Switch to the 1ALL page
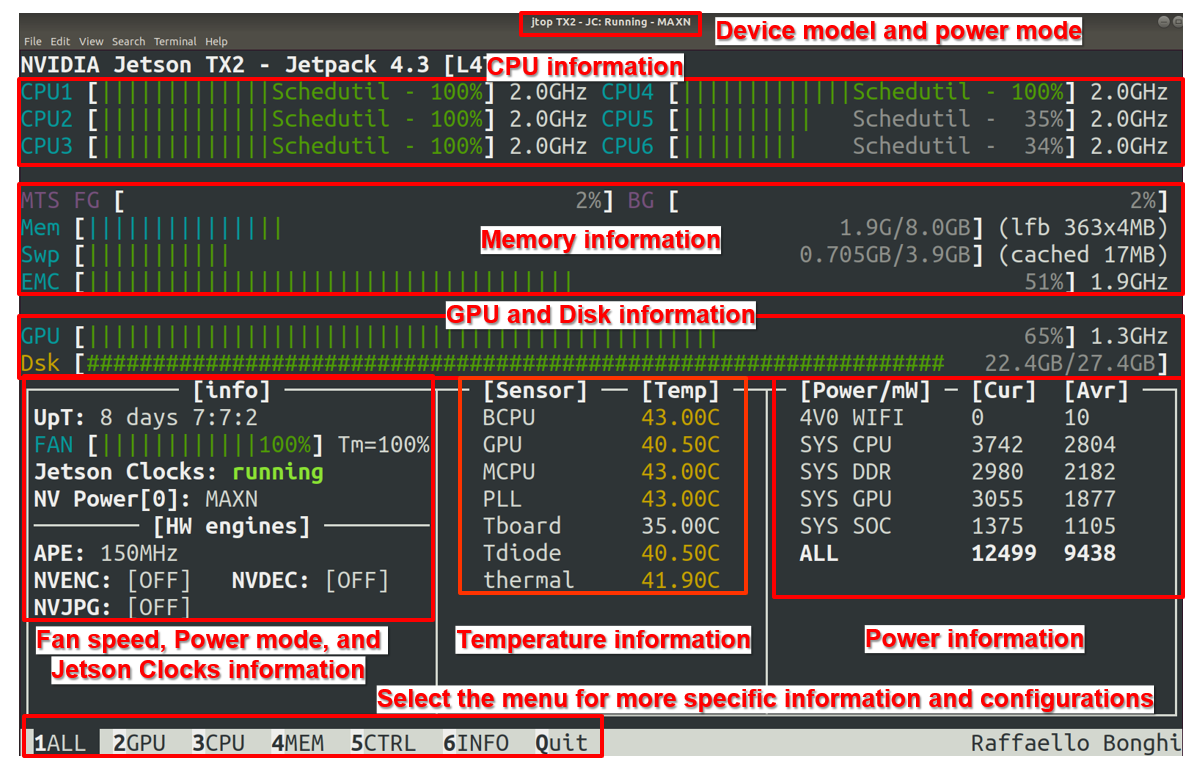Screen dimensions: 1185x758 point(60,743)
